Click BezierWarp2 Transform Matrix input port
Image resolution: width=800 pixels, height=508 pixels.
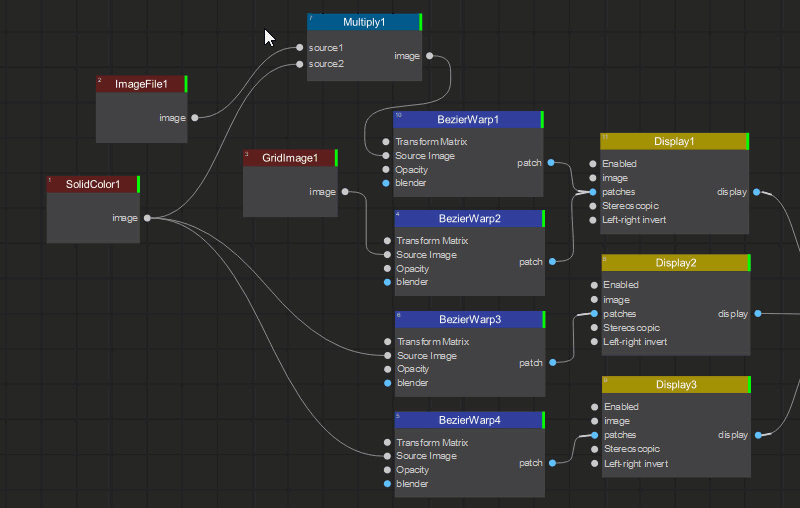click(x=387, y=241)
